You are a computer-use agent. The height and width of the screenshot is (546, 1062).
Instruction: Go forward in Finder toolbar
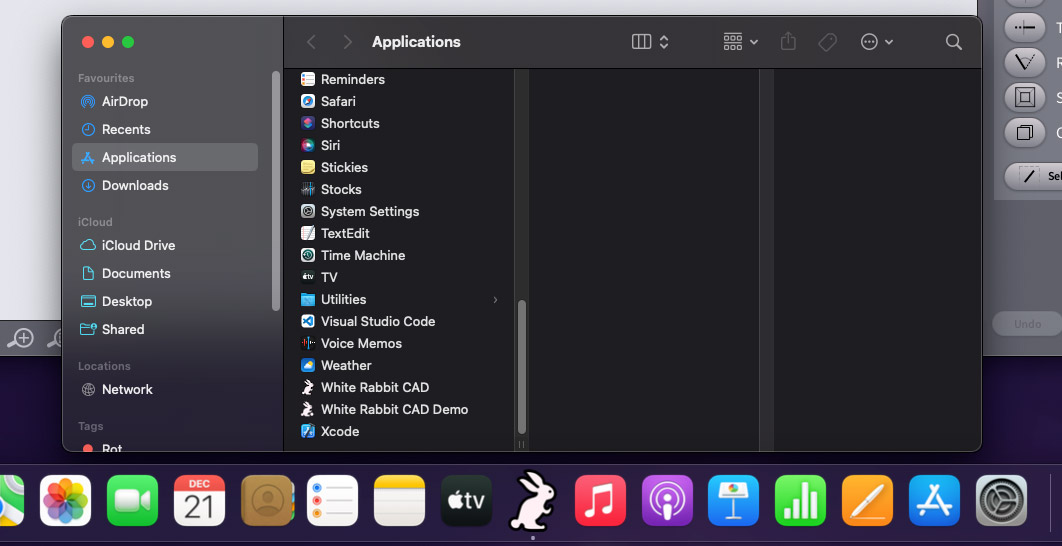point(347,42)
